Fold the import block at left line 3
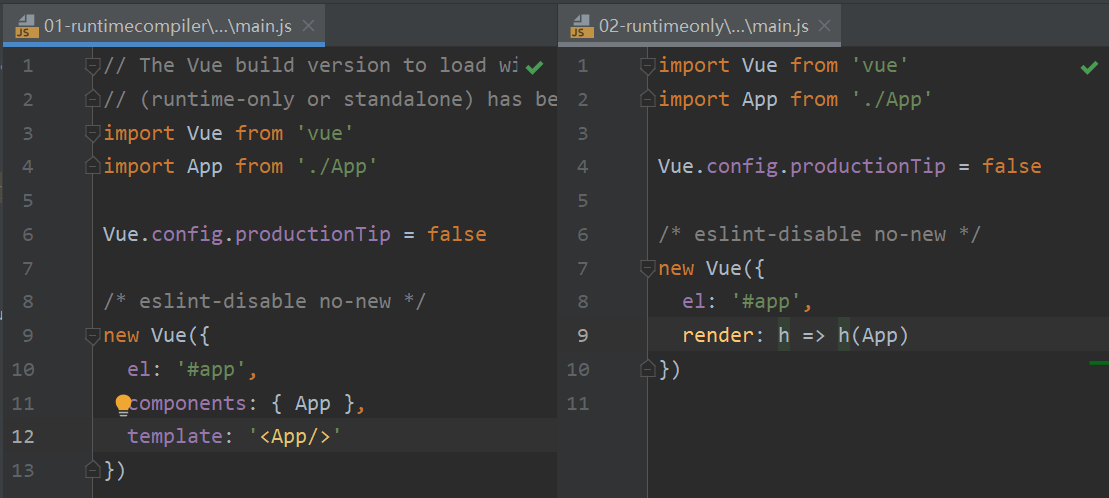The height and width of the screenshot is (498, 1109). [93, 134]
